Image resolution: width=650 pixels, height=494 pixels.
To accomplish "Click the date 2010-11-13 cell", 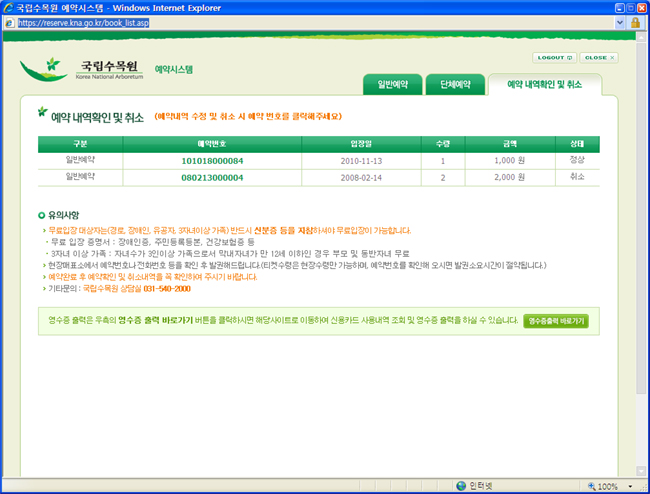I will (x=361, y=161).
